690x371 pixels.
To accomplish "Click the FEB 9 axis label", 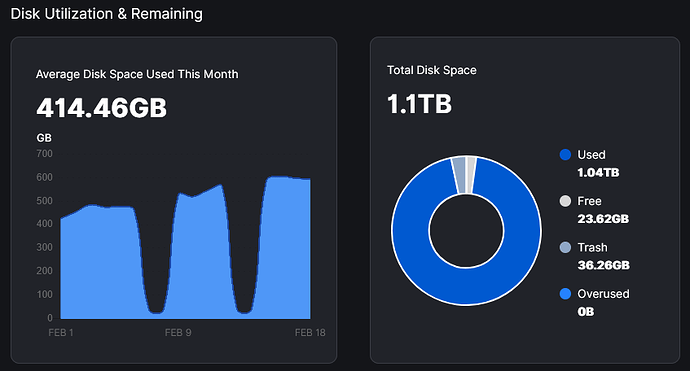I will tap(178, 333).
